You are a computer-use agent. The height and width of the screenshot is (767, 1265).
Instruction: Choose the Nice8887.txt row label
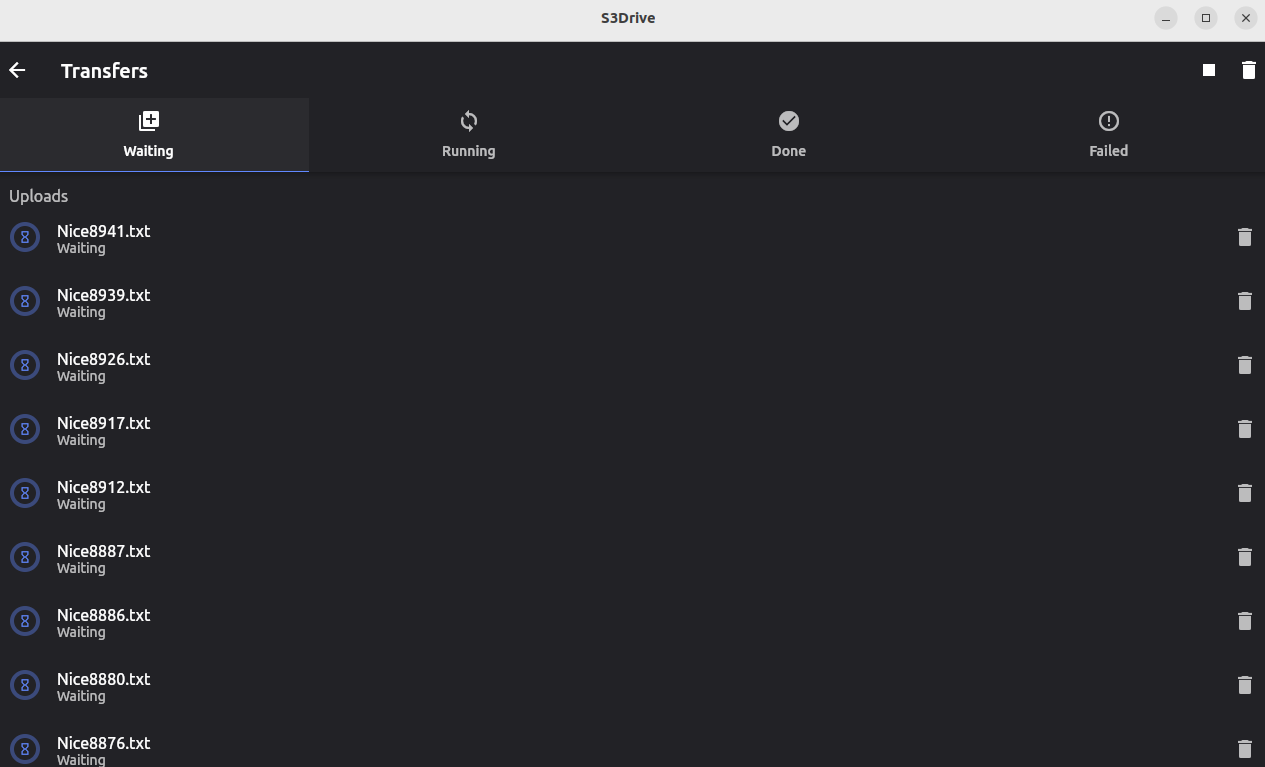pyautogui.click(x=103, y=551)
